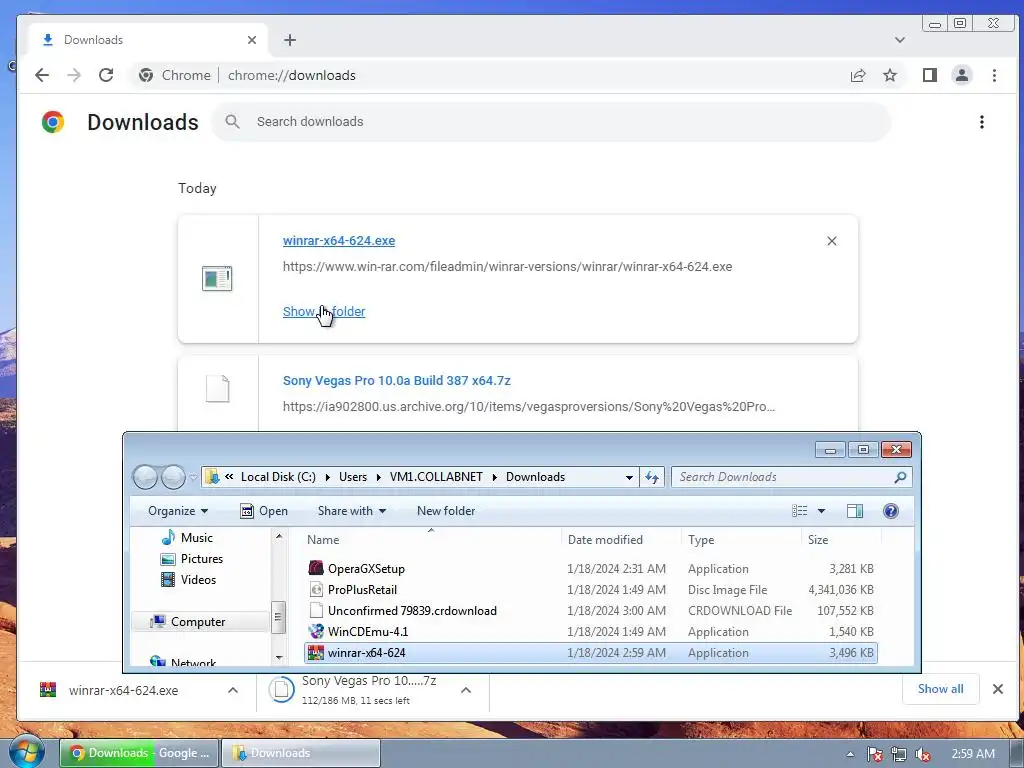The height and width of the screenshot is (768, 1024).
Task: Remove winrar-x64-624.exe from downloads list
Action: click(x=831, y=241)
